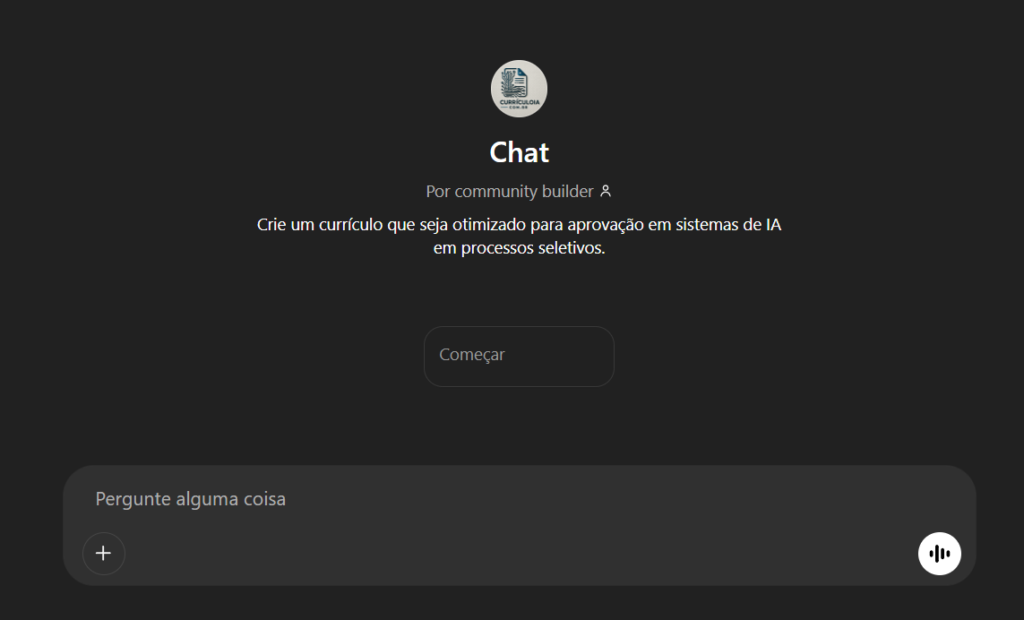Add files via the plus icon in composer
Viewport: 1024px width, 620px height.
103,553
